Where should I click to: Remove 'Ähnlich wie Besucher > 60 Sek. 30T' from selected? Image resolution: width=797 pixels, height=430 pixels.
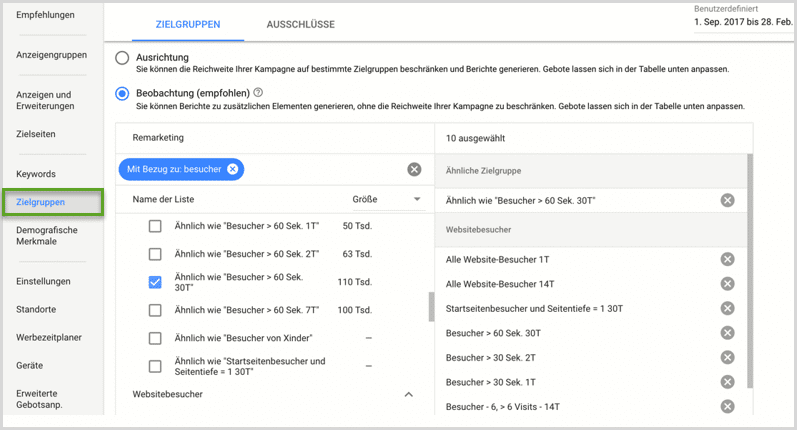727,200
